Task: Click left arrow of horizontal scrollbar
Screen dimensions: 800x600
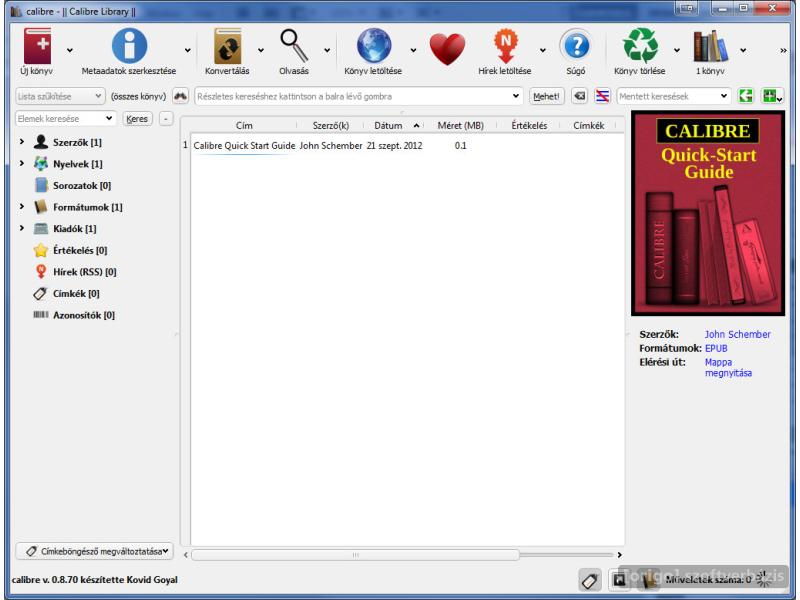Action: point(186,555)
